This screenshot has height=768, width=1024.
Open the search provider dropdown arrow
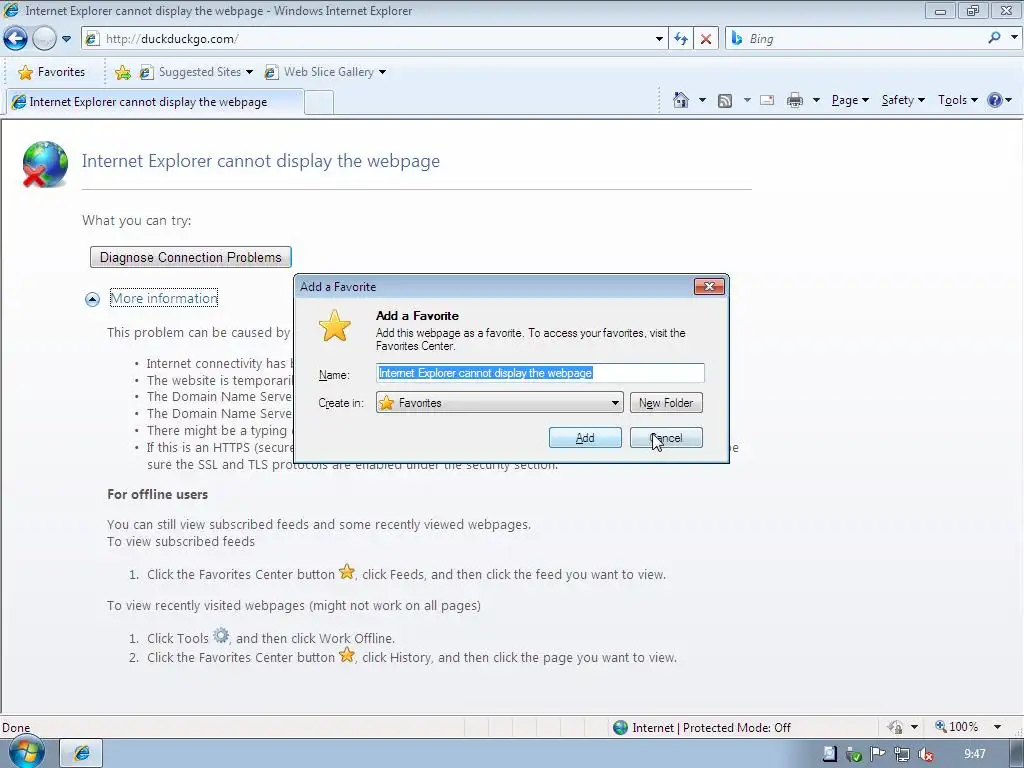(1014, 38)
